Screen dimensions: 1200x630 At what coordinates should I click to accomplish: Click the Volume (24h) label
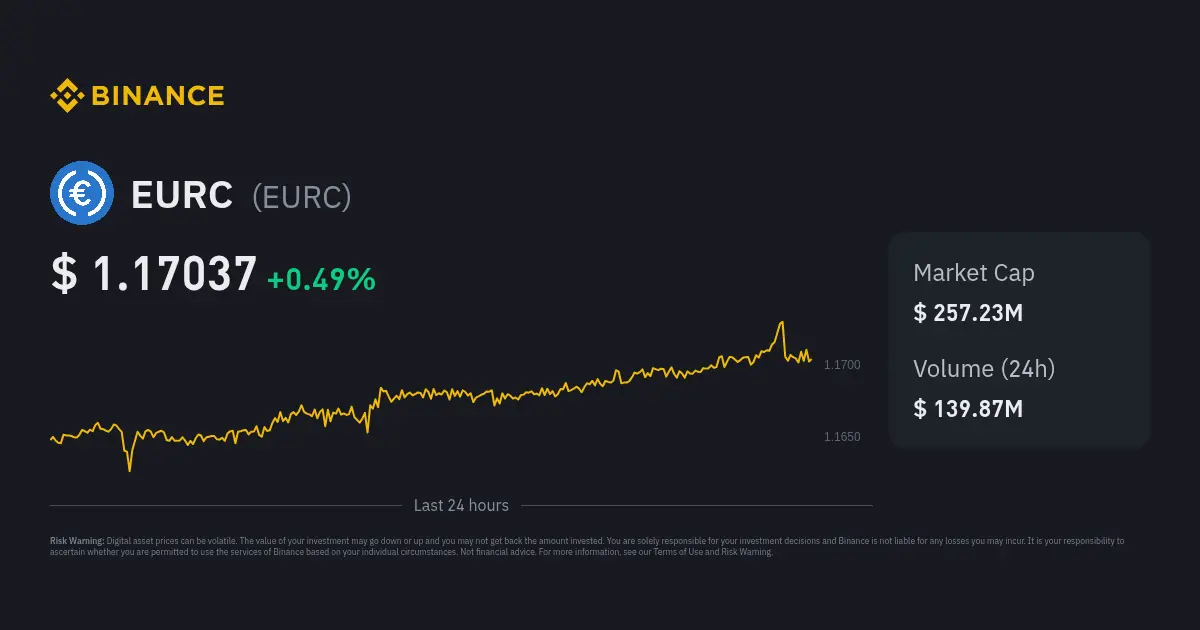click(983, 368)
